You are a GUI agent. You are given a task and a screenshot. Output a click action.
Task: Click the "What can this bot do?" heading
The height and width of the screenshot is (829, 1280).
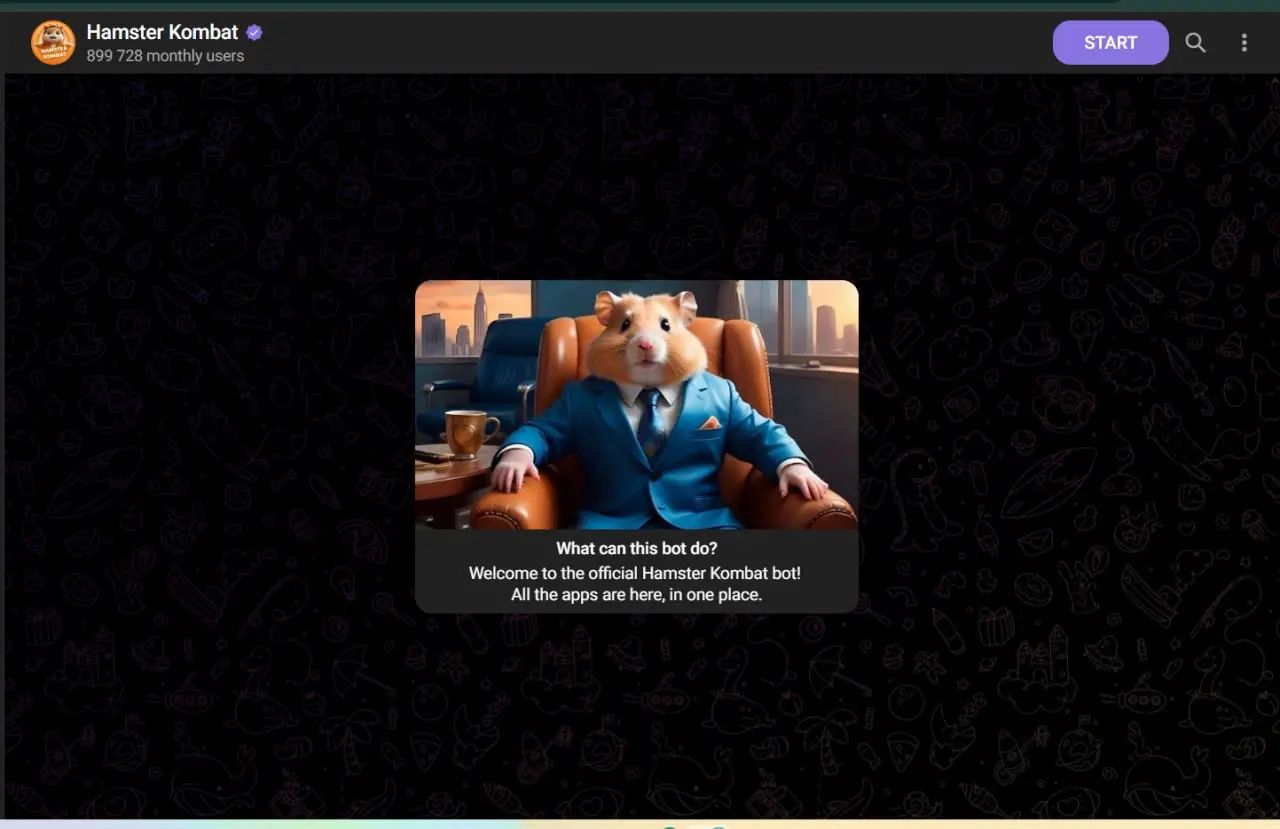click(x=636, y=548)
